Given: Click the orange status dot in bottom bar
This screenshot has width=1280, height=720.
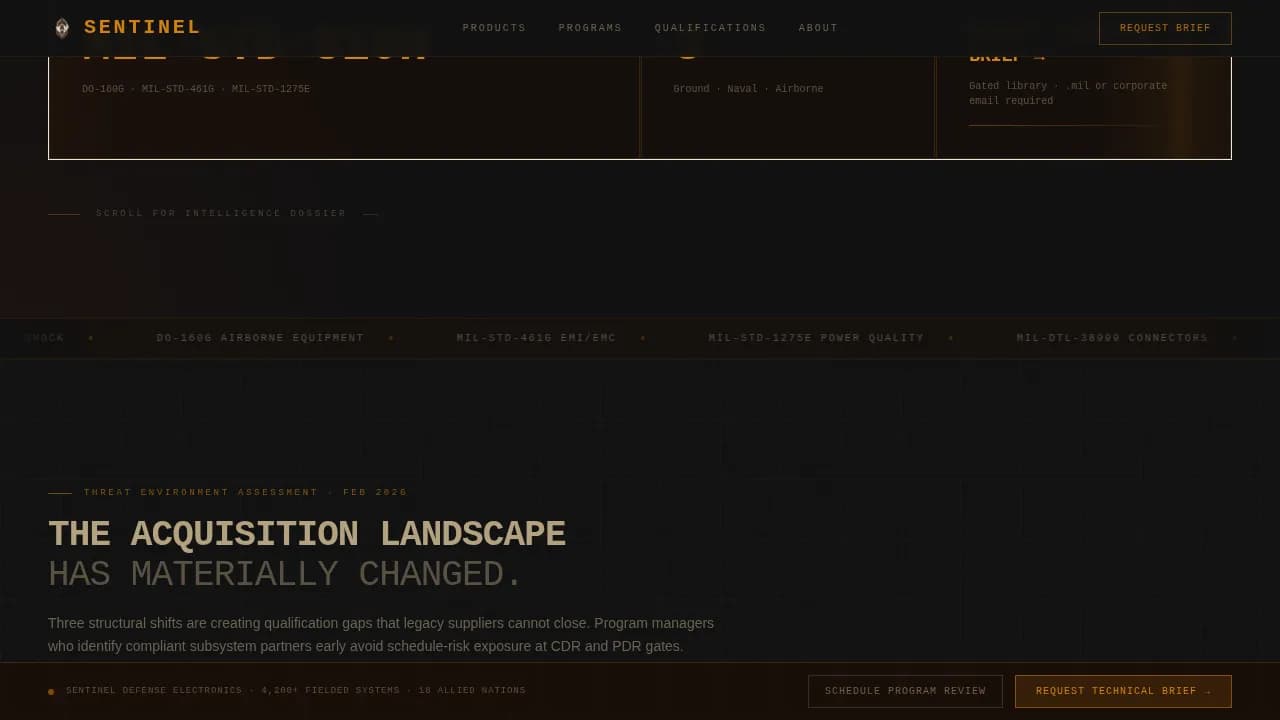Looking at the screenshot, I should tap(51, 692).
